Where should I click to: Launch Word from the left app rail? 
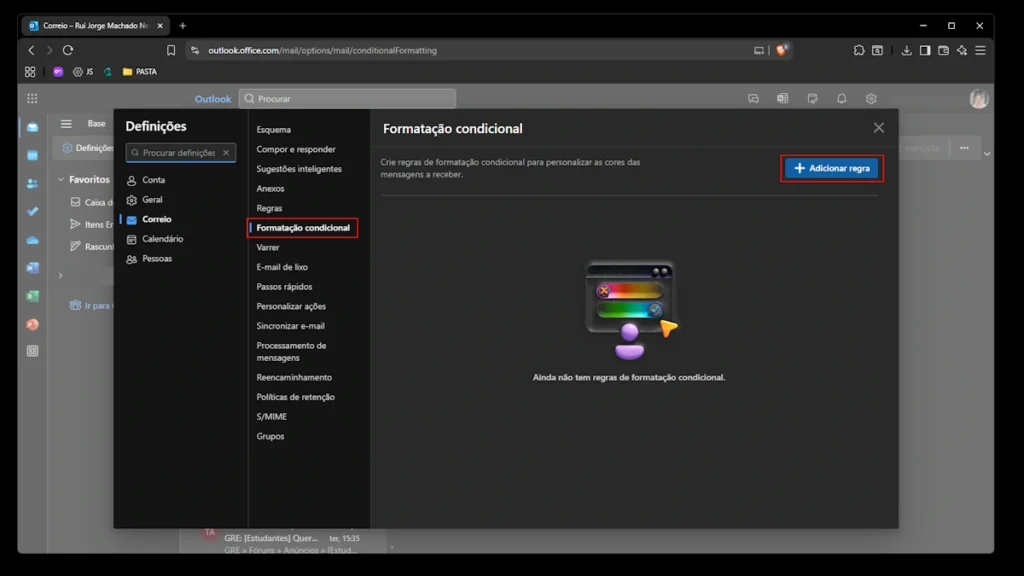pos(32,268)
